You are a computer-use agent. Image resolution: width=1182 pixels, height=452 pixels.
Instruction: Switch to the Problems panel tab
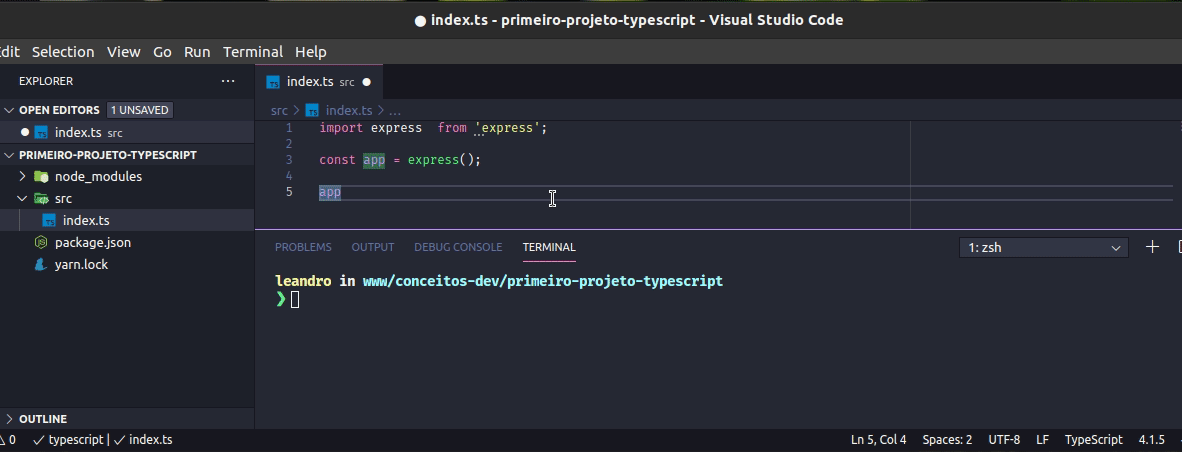[303, 247]
